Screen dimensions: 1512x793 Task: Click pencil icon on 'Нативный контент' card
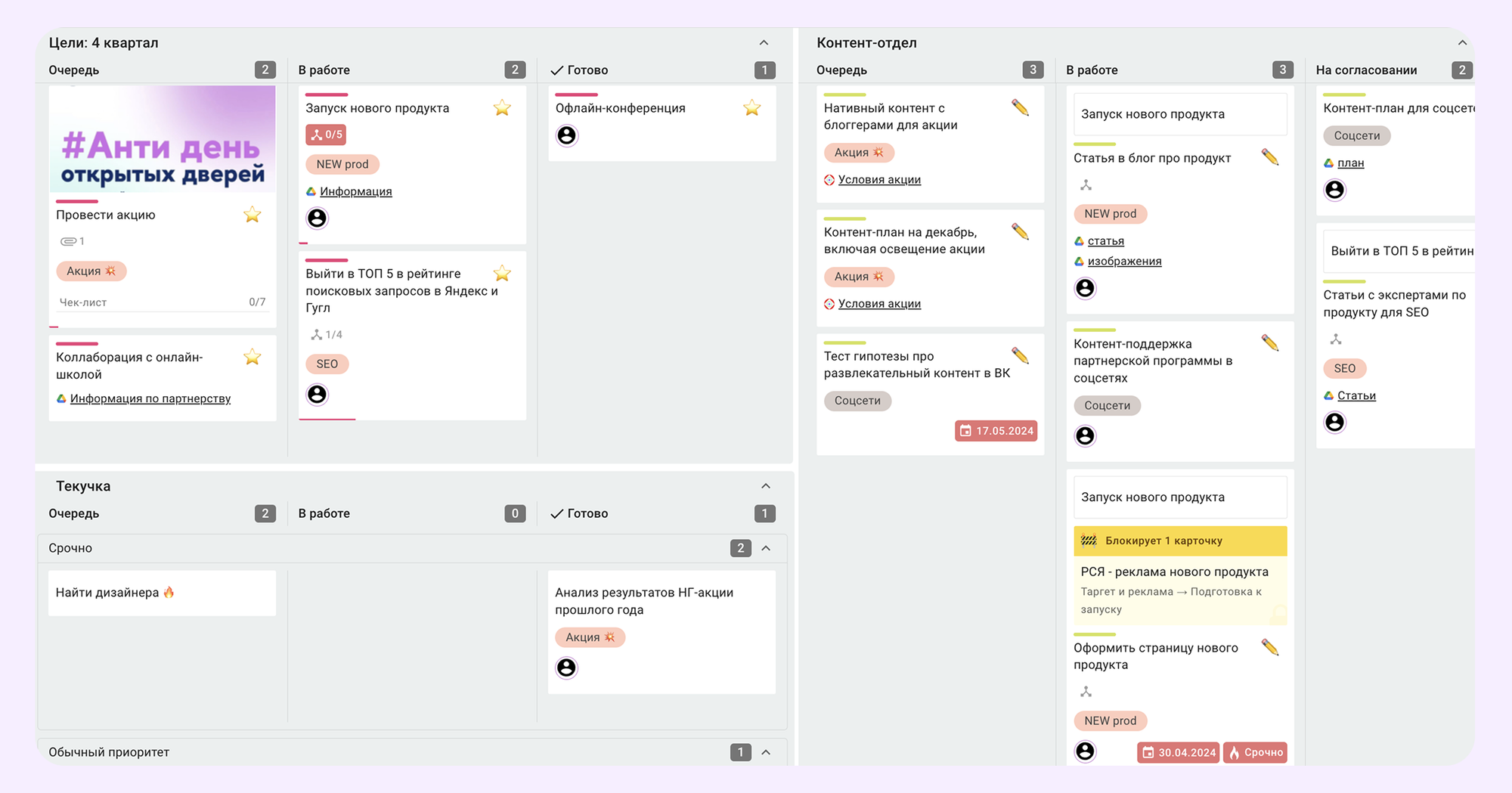(x=1020, y=108)
